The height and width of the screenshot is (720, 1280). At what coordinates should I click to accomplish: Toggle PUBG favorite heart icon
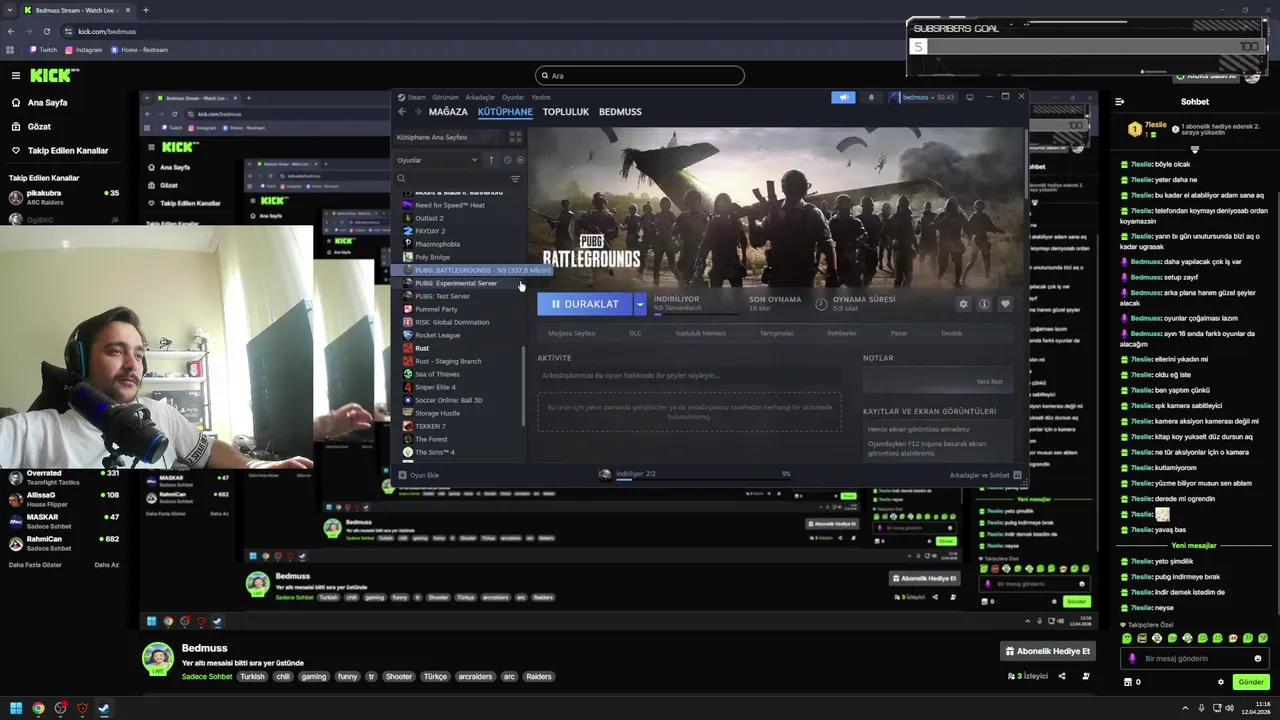point(1005,304)
